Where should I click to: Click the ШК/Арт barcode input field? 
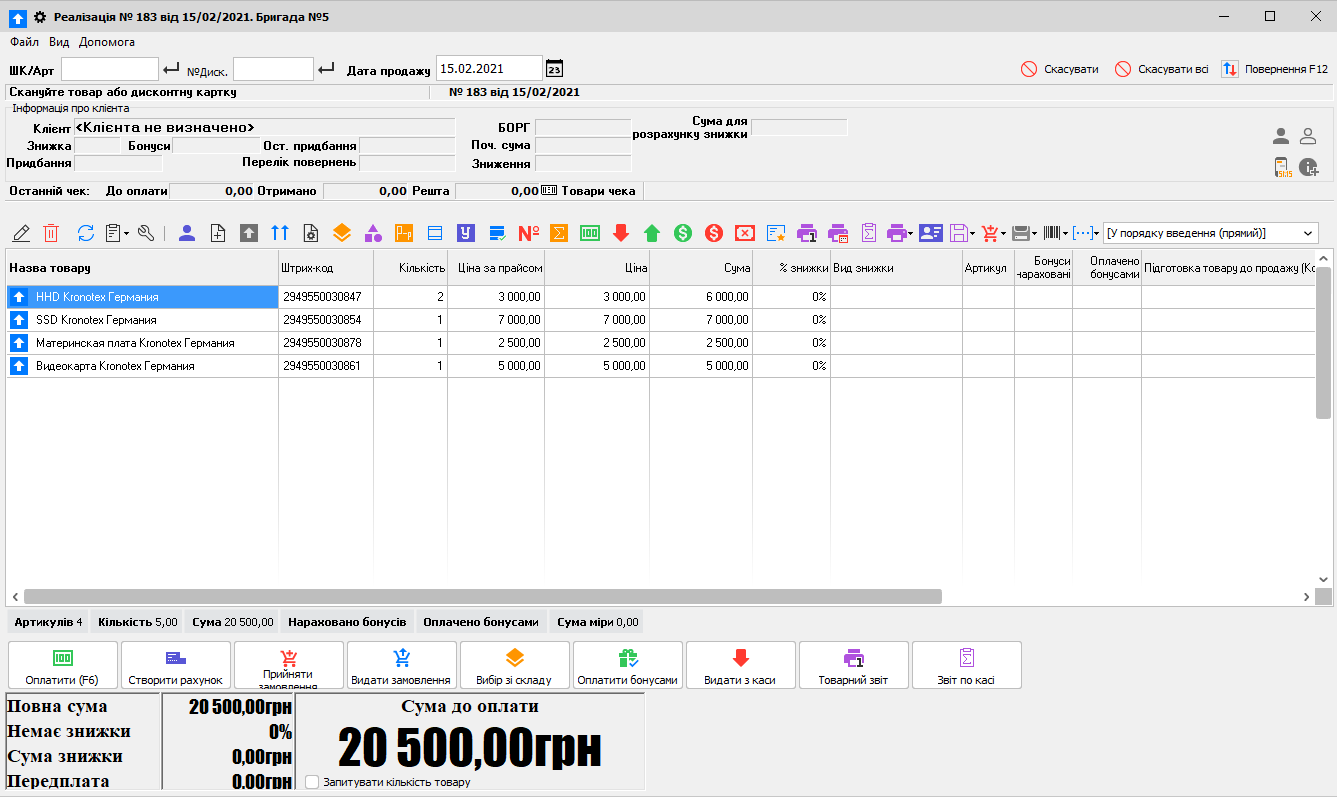[x=110, y=69]
